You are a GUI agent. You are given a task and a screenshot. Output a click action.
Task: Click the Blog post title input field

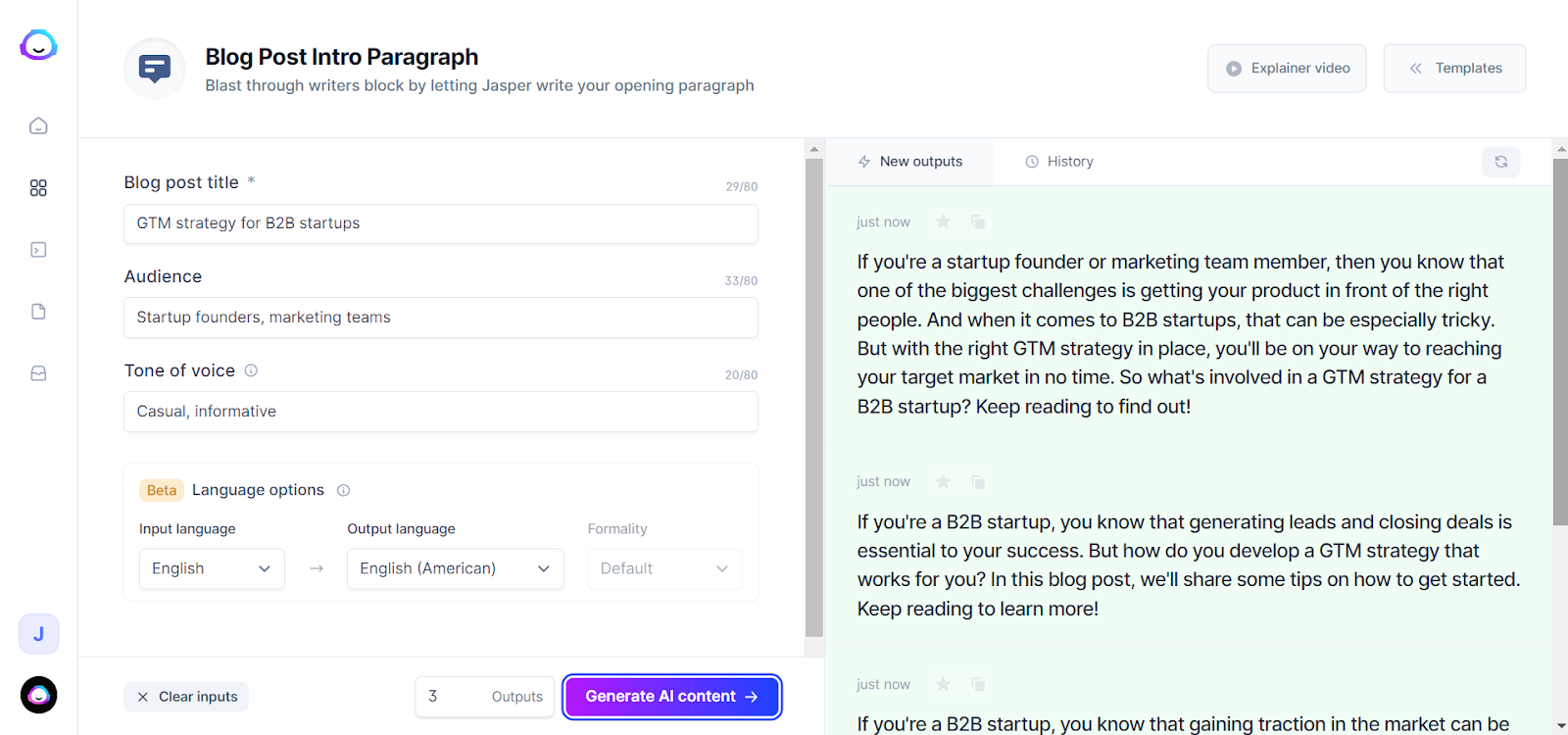pos(441,223)
